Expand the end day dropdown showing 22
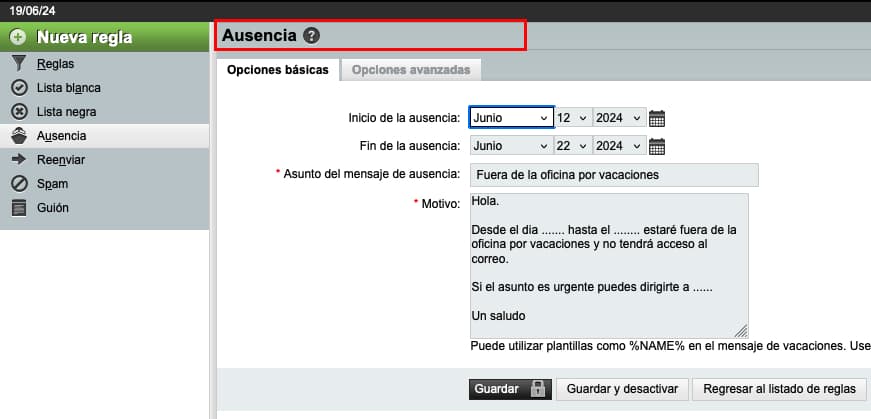This screenshot has height=419, width=871. click(572, 146)
